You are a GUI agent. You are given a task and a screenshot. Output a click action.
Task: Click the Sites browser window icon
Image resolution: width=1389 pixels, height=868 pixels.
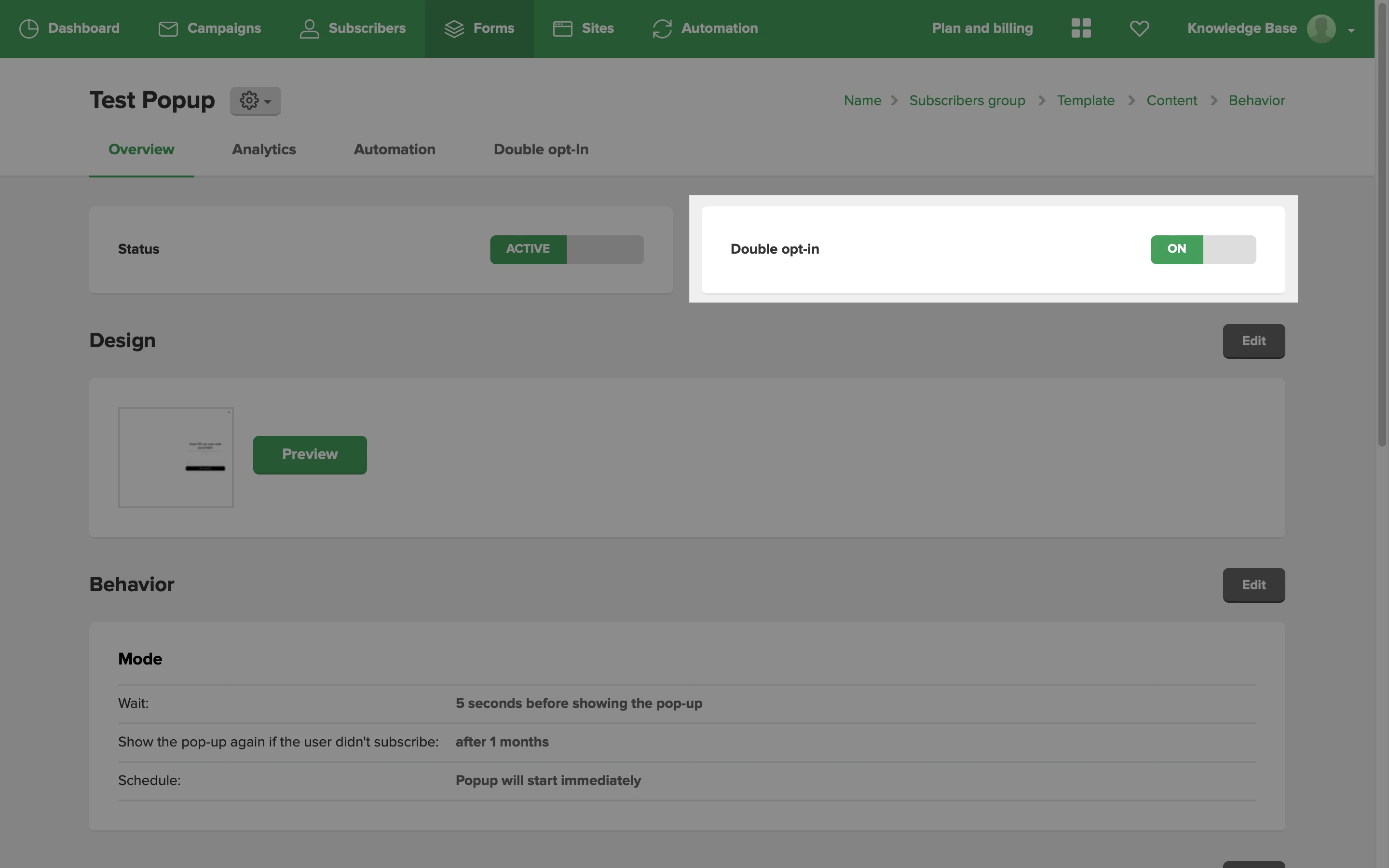coord(562,29)
